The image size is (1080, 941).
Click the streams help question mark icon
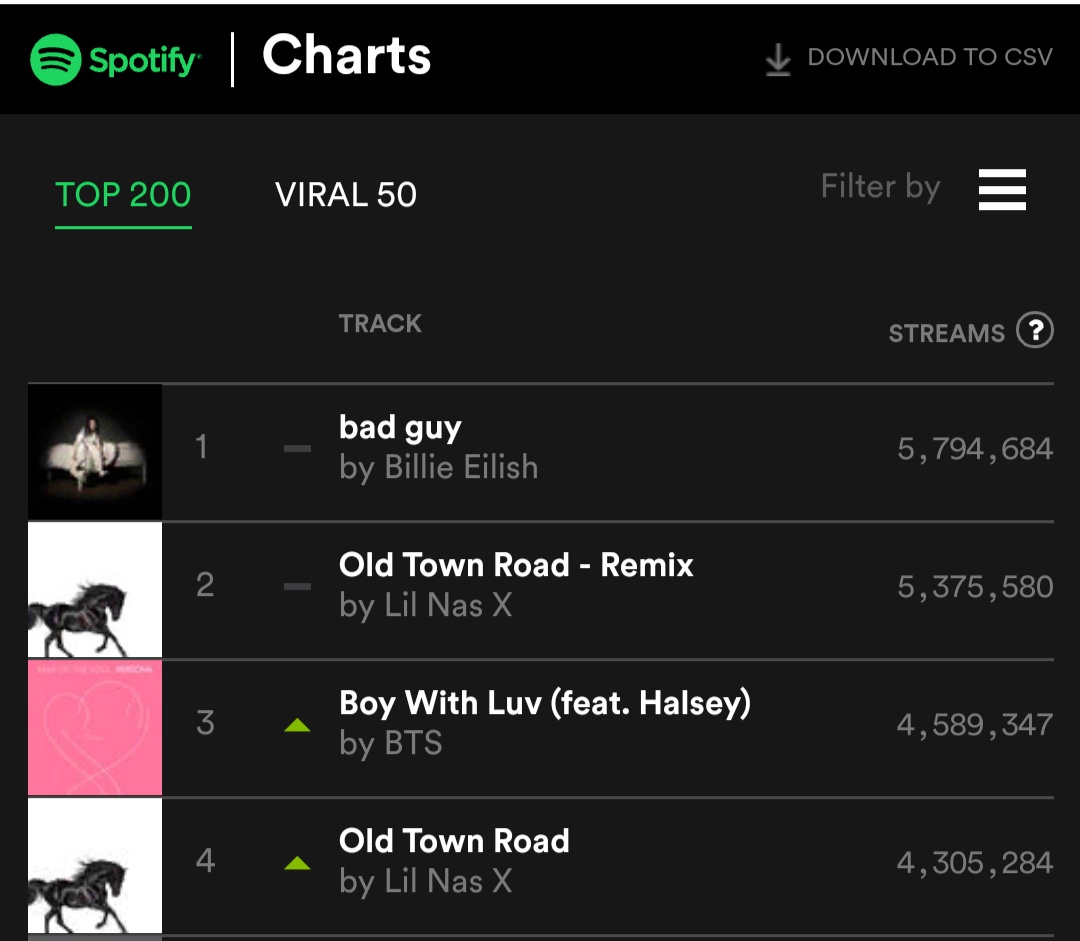point(1035,330)
